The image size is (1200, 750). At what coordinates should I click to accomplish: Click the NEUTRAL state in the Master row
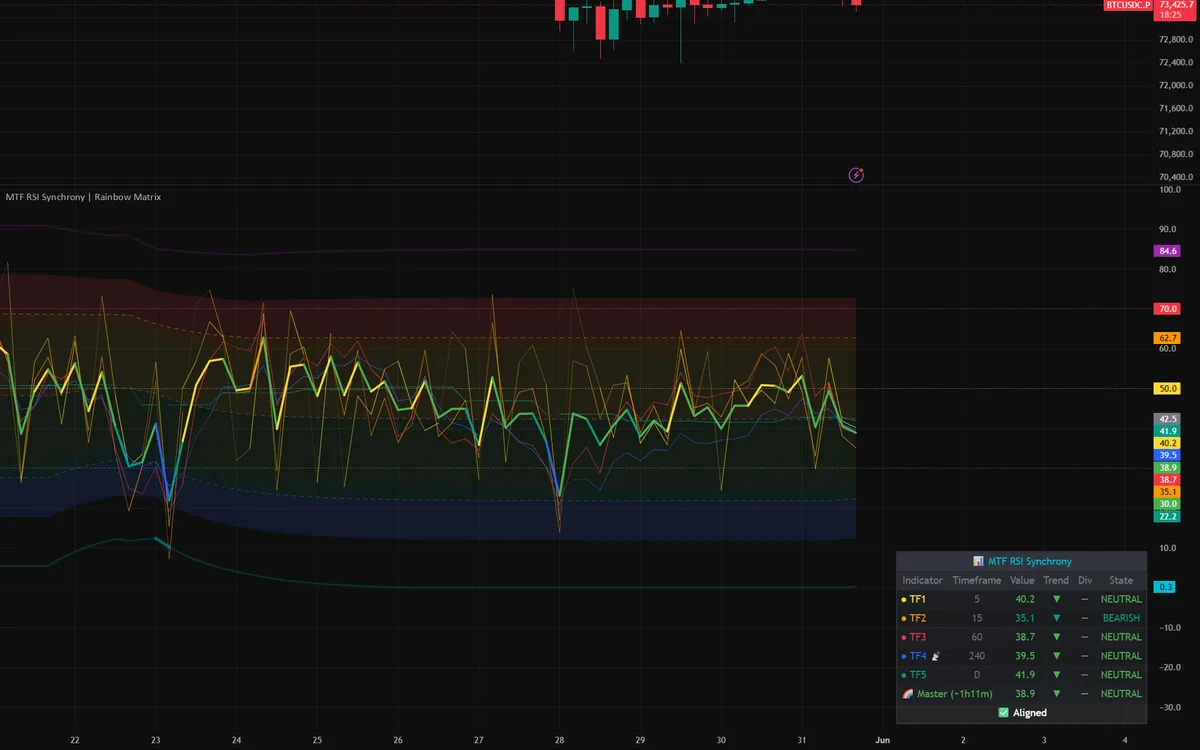[1121, 693]
